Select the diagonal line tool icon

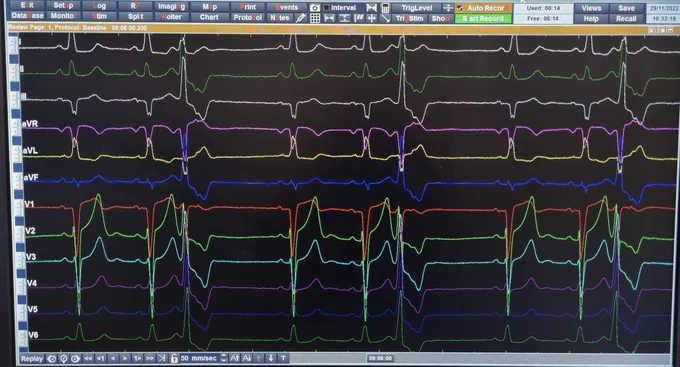tap(385, 18)
